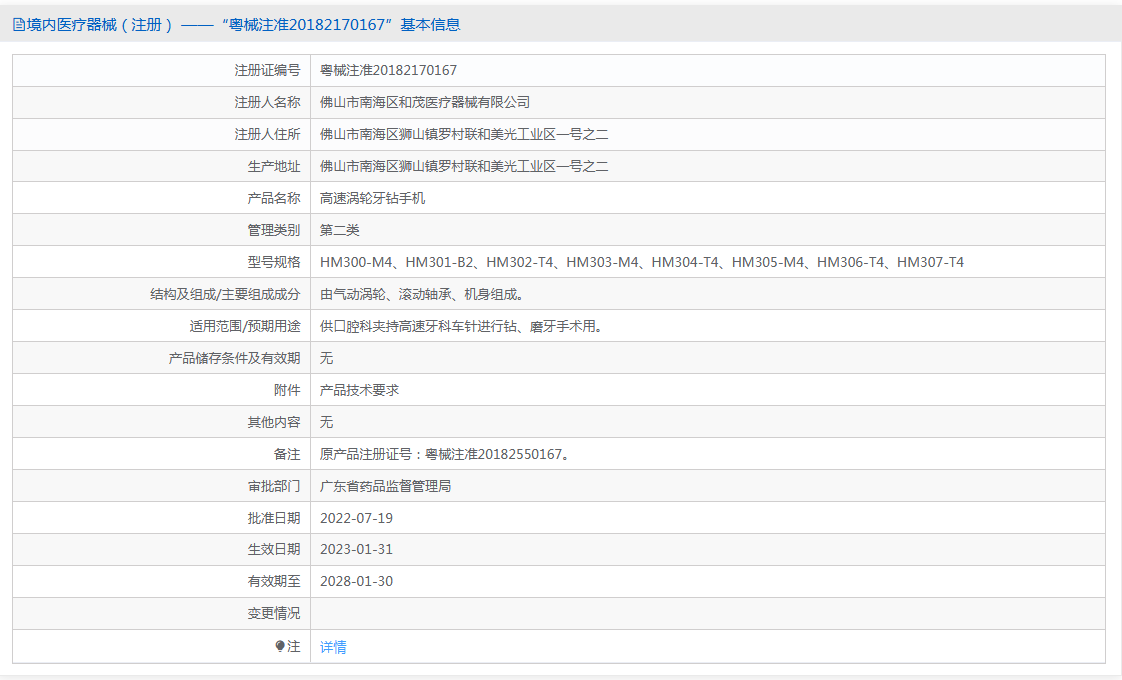
Task: Click the 结构及组成/主要组成成分 label
Action: pos(225,294)
